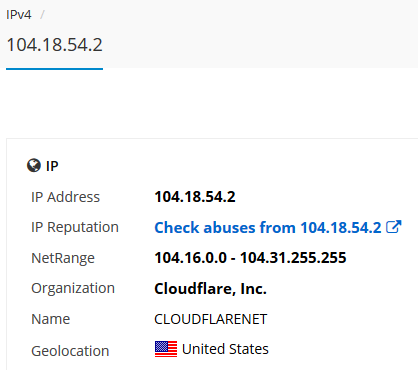Click the bold IP Address value 104.18.54.2
This screenshot has width=418, height=370.
point(195,197)
